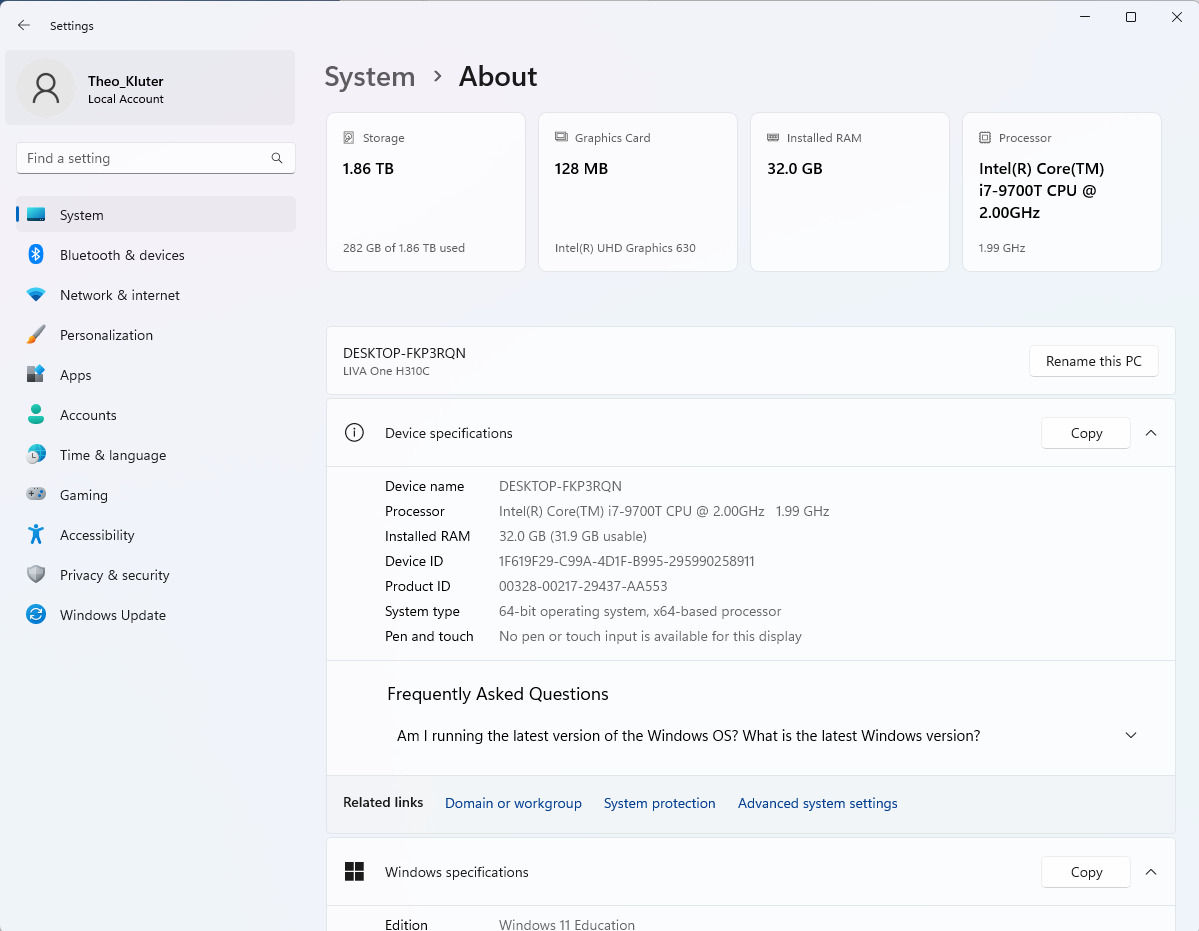Screen dimensions: 1199x931
Task: Click the Intel Core i7-9700T Processor card
Action: [1061, 192]
